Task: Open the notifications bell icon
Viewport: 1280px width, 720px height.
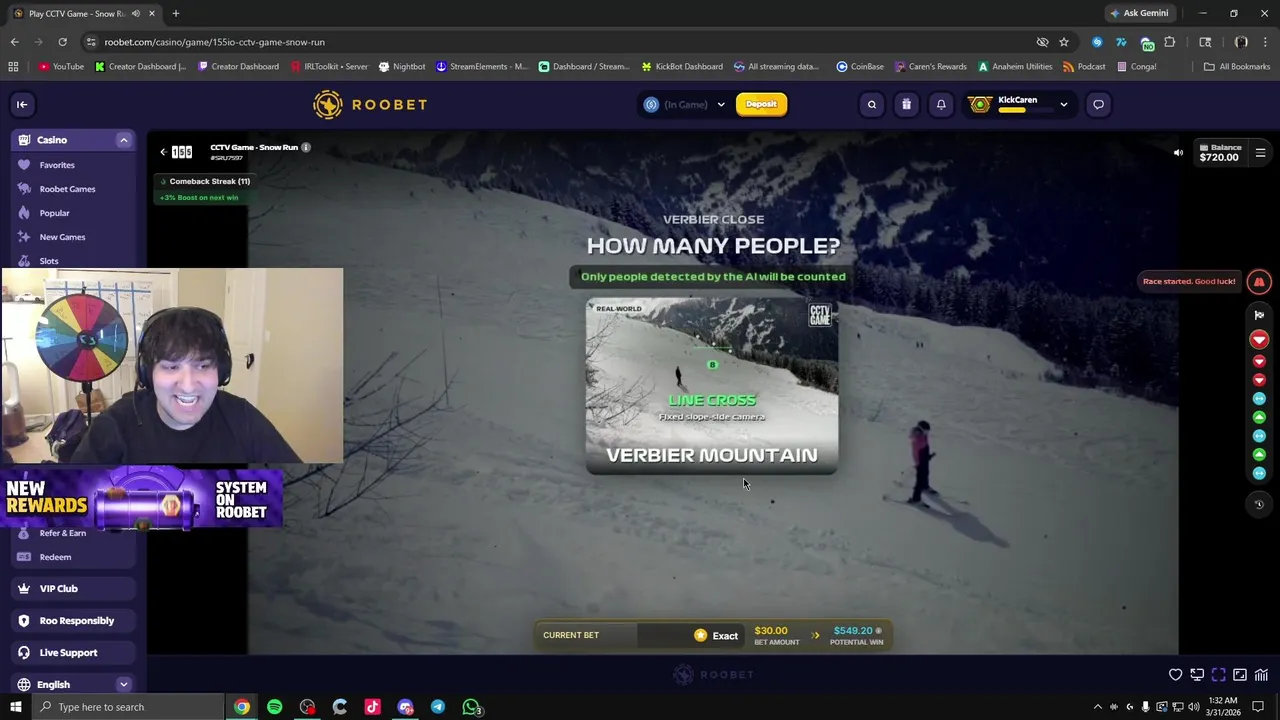Action: pos(941,104)
